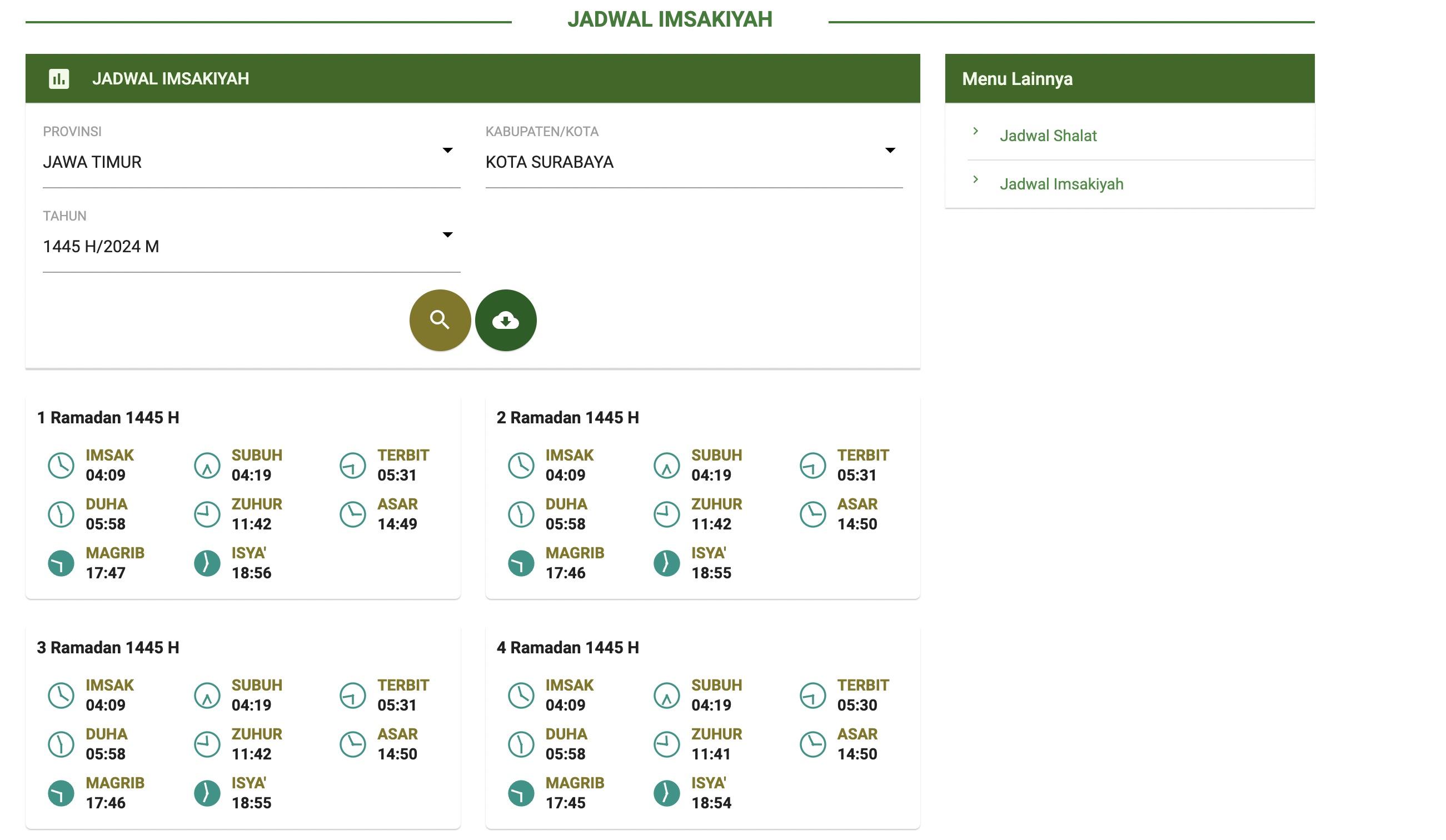Click the Imsak clock icon for 1 Ramadan
The height and width of the screenshot is (840, 1446).
(61, 465)
